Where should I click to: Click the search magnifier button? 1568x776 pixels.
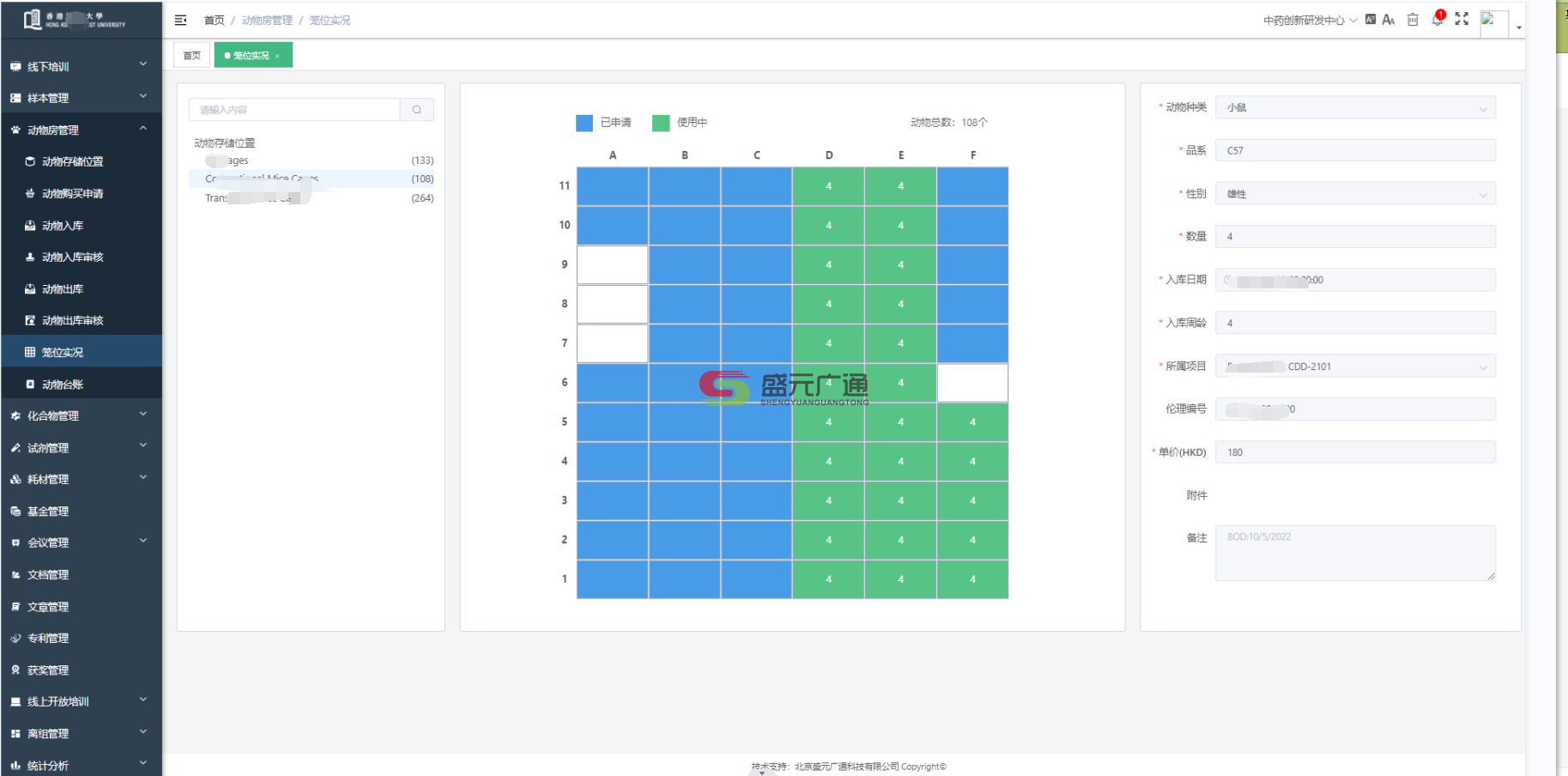tap(417, 110)
